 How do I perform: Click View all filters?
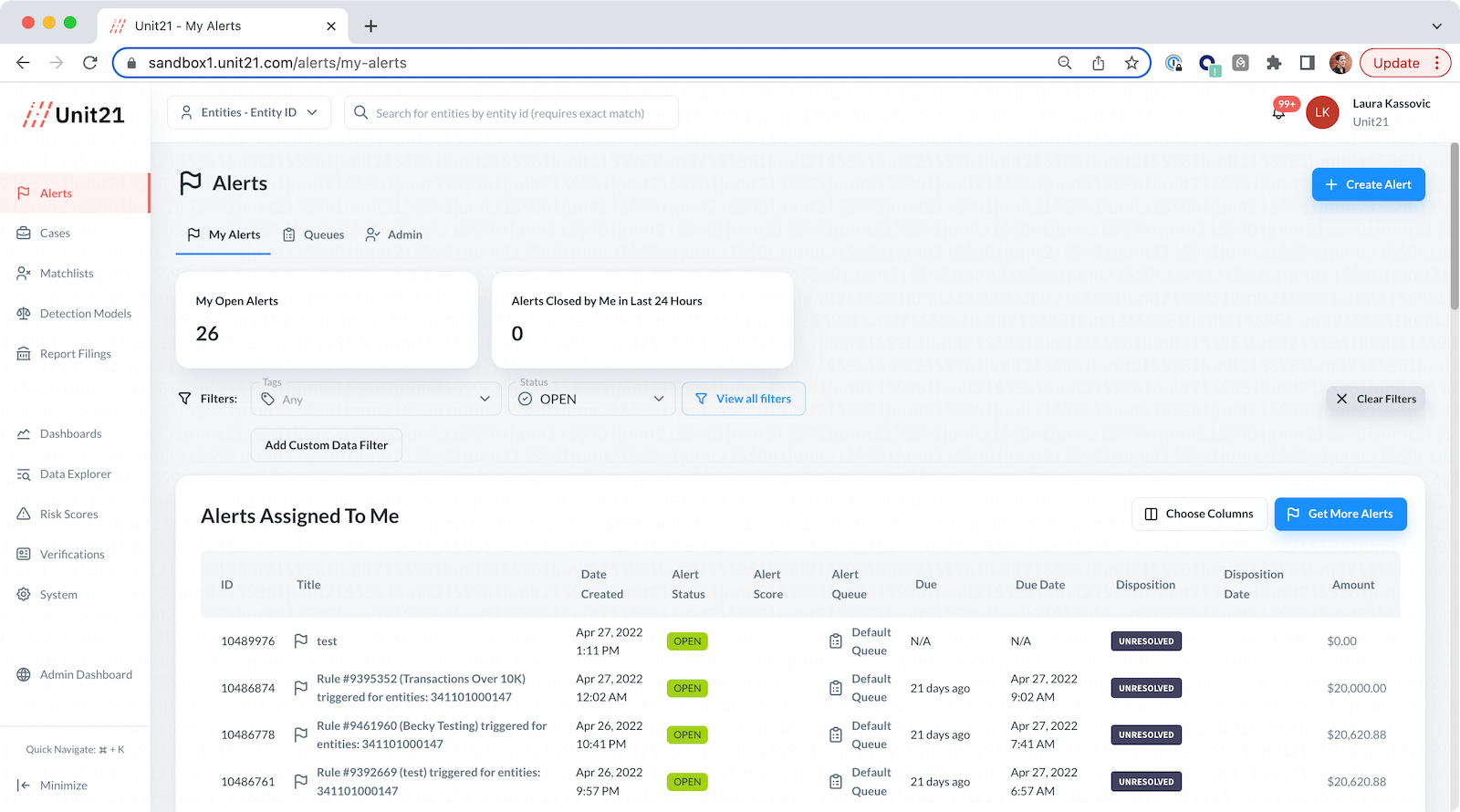coord(744,399)
